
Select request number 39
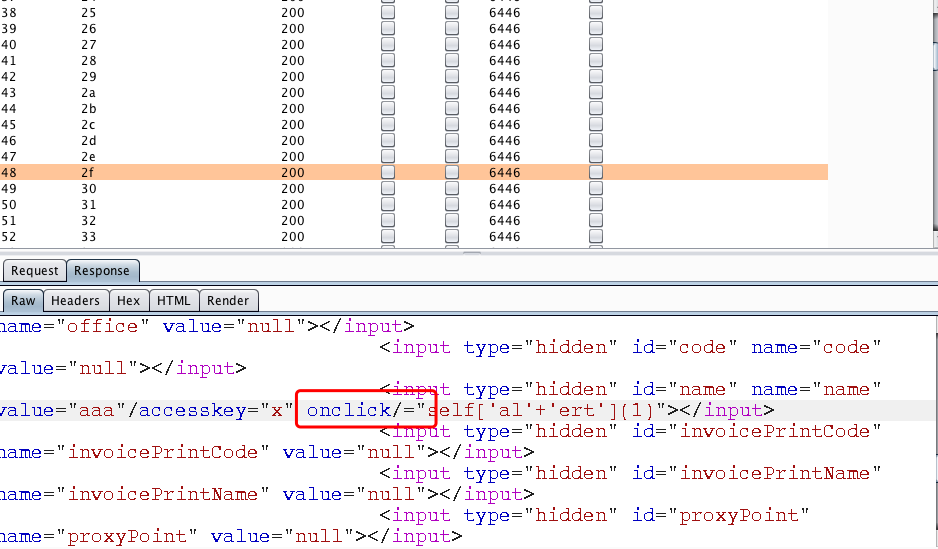point(8,29)
